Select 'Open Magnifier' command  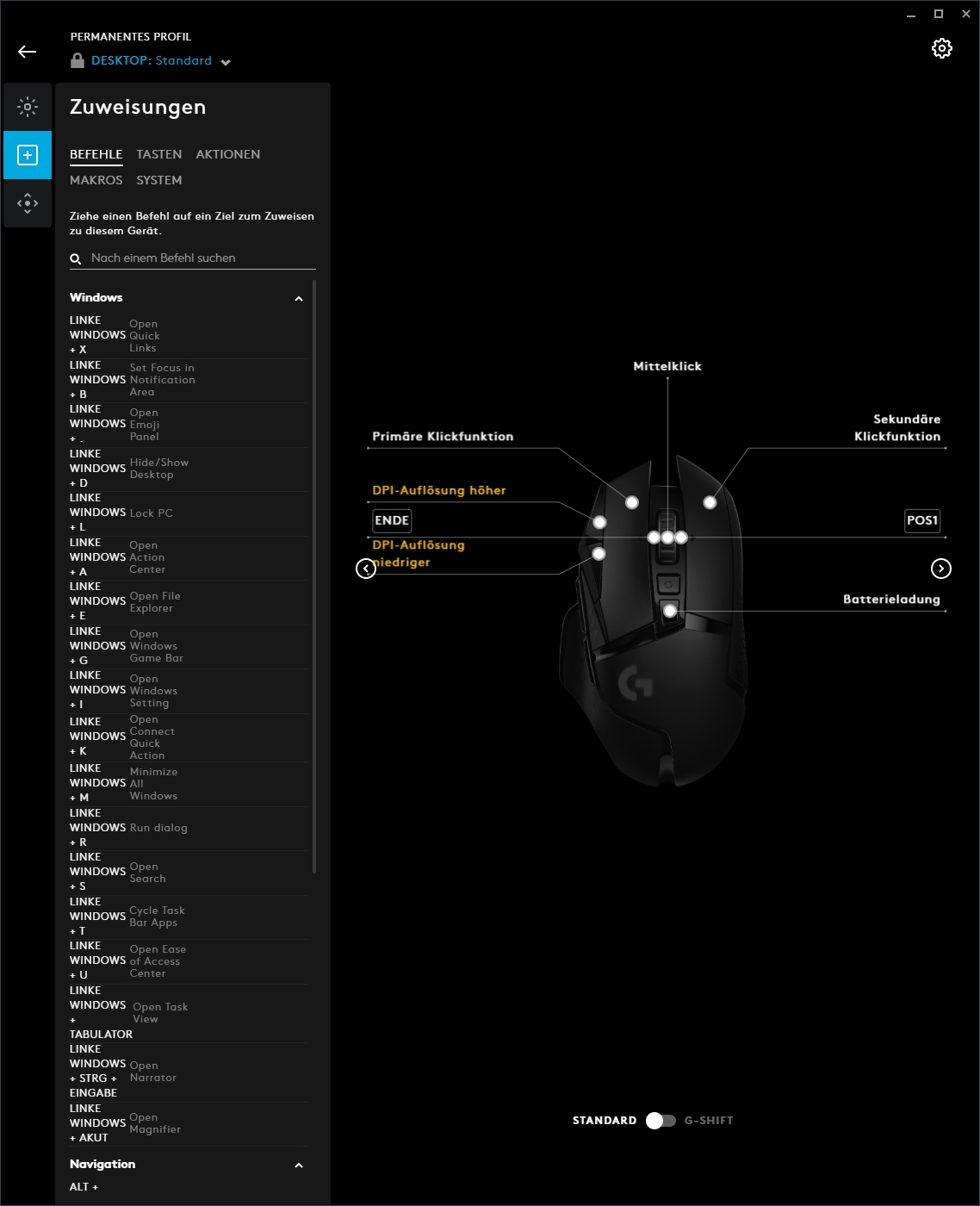click(188, 1123)
